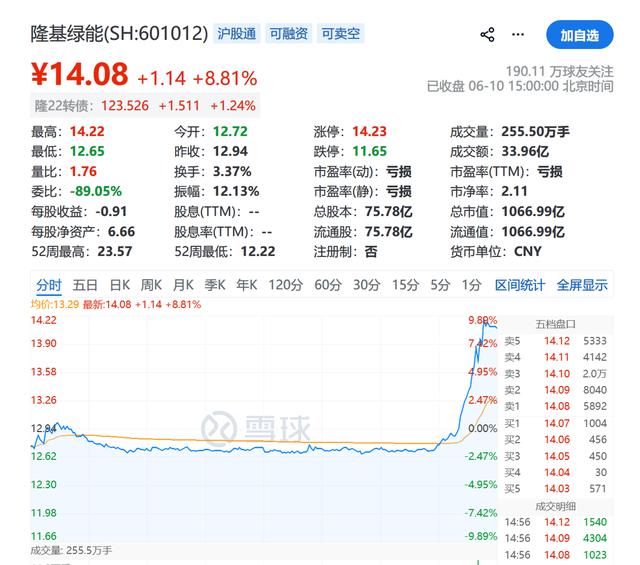Click the 跌停 value 11.65
Image resolution: width=640 pixels, height=565 pixels.
369,151
